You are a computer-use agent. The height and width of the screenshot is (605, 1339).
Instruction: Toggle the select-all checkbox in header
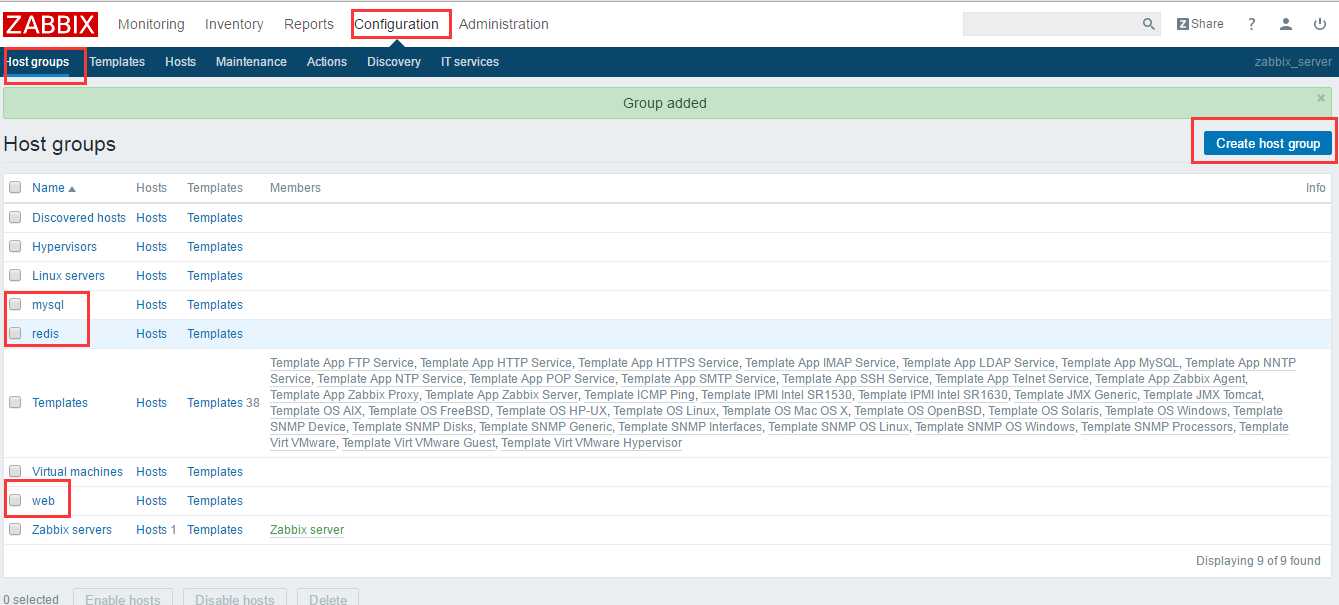pos(15,187)
